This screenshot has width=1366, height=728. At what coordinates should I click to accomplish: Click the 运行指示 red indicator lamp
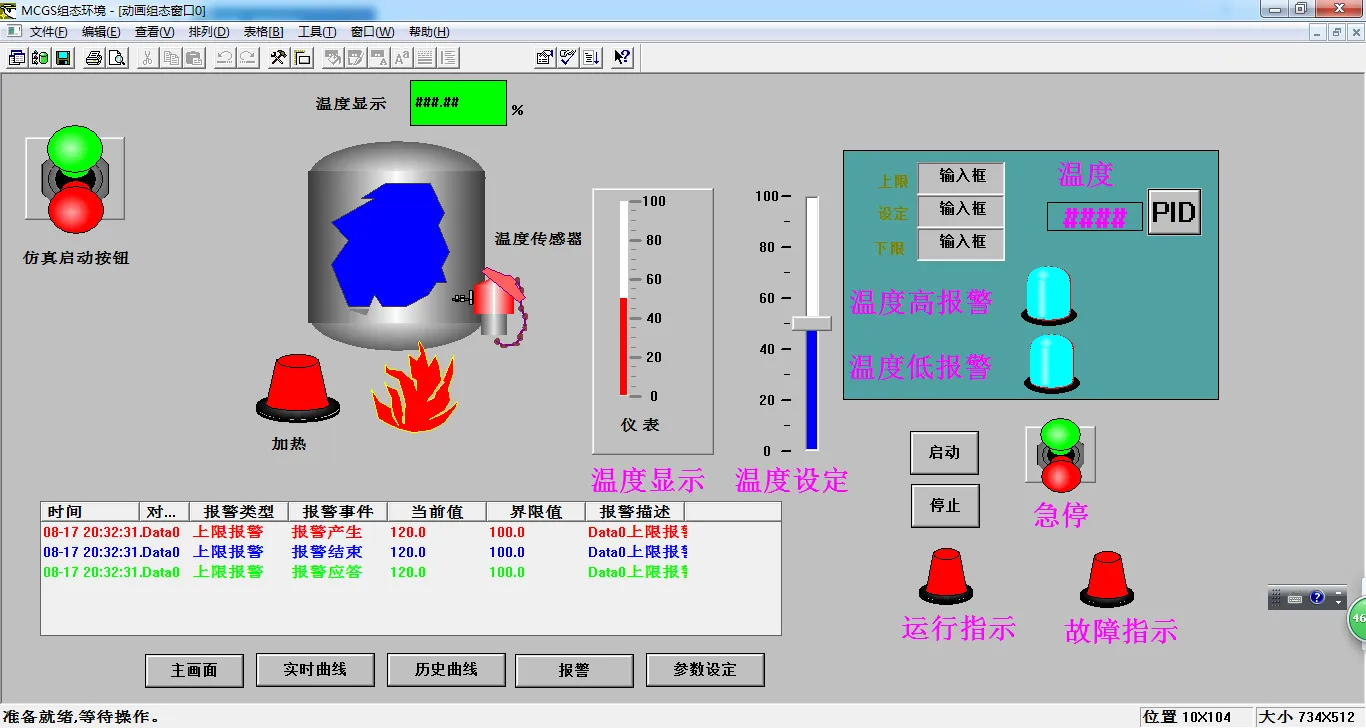(947, 577)
